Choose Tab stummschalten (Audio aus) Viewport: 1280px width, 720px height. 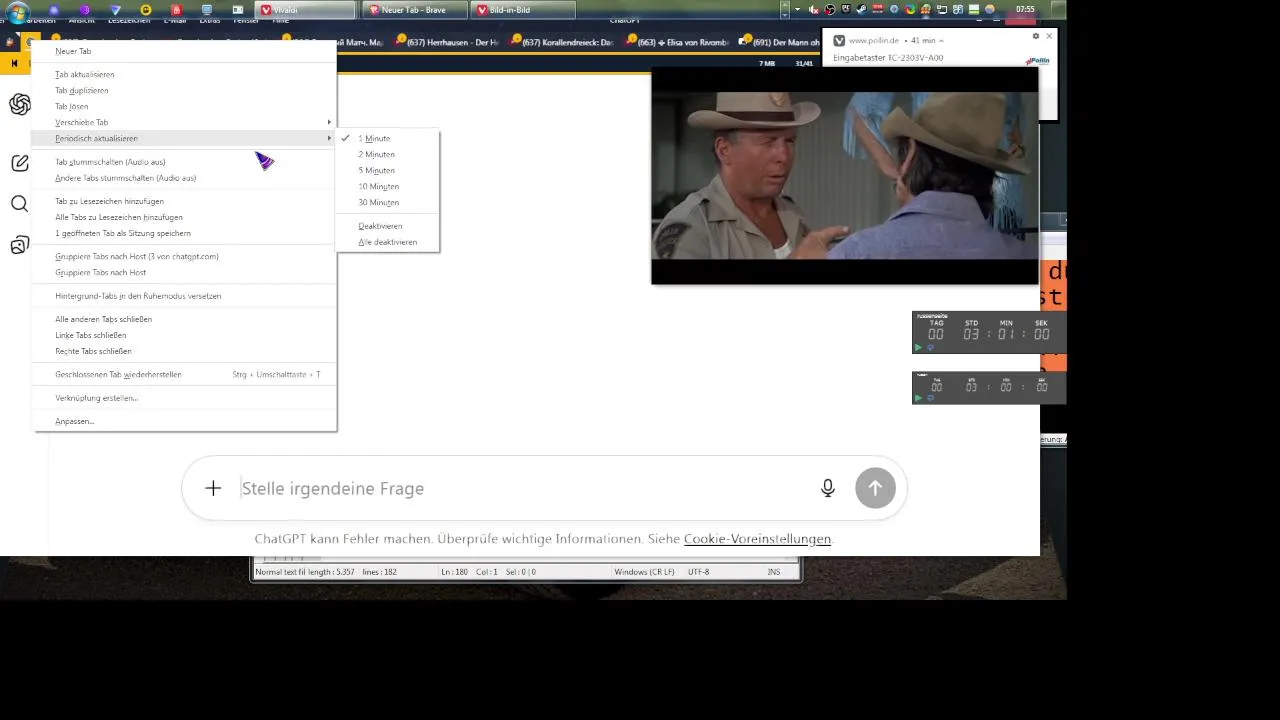pos(185,162)
